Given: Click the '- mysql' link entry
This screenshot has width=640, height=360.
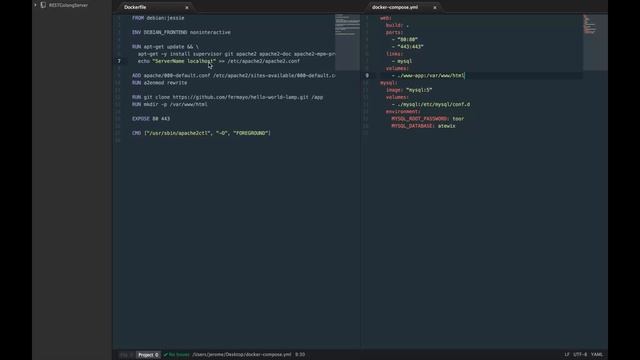Looking at the screenshot, I should 402,61.
